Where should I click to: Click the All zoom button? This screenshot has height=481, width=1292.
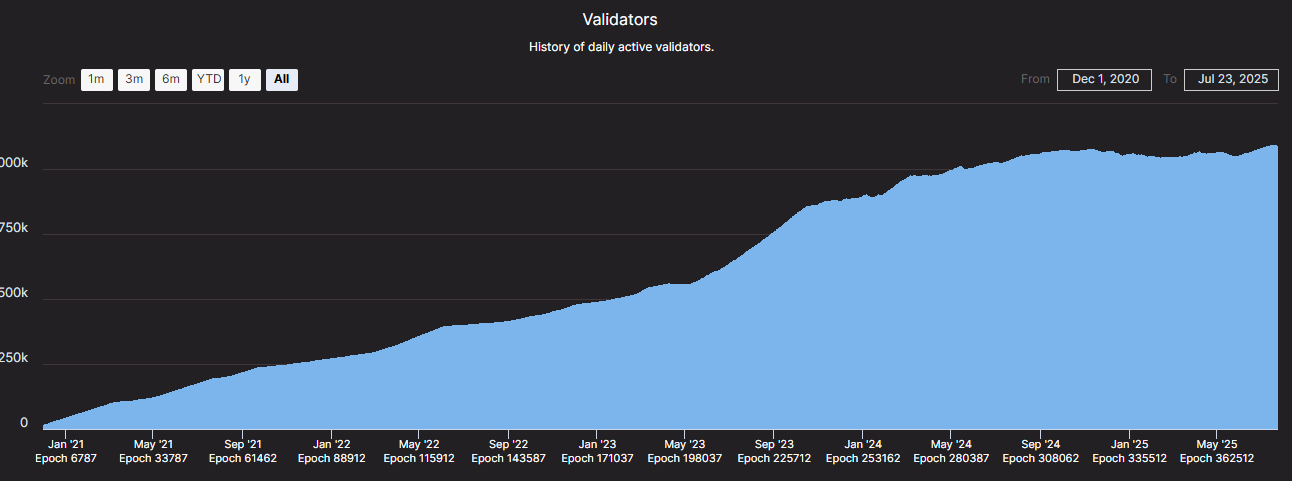pyautogui.click(x=281, y=80)
